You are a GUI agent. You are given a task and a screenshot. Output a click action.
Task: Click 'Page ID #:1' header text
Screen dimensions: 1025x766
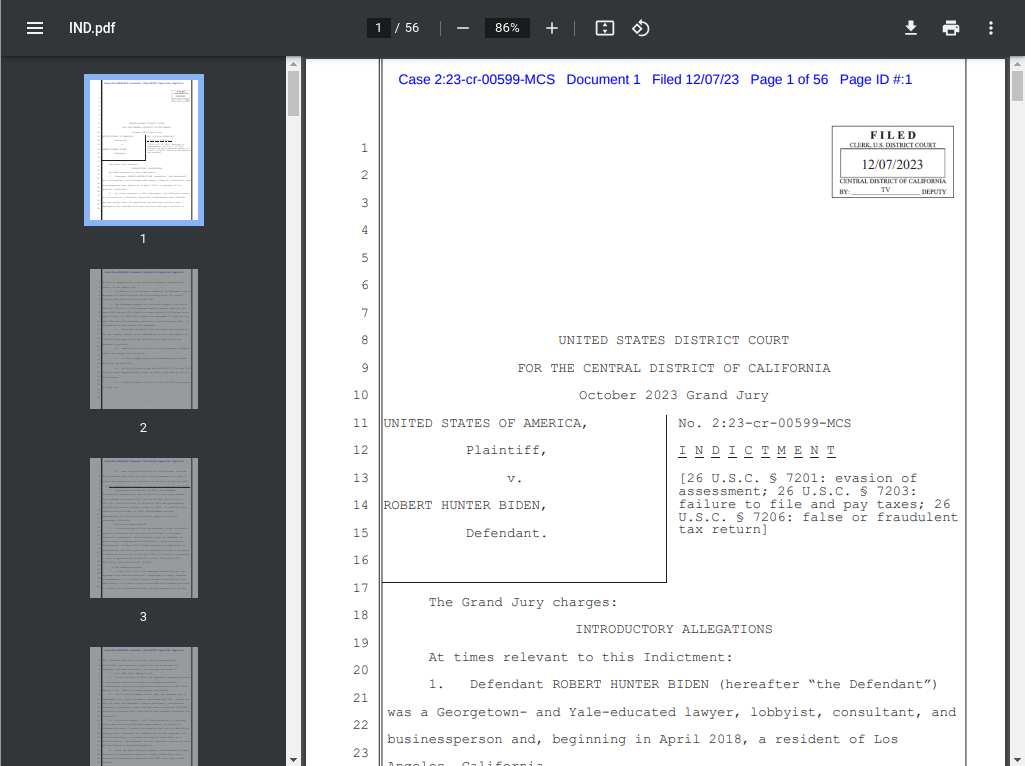pyautogui.click(x=876, y=80)
